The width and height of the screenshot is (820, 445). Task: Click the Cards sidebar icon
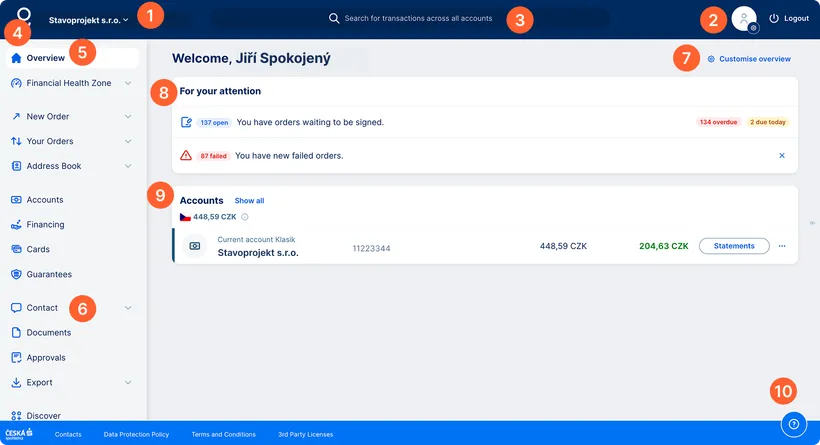pyautogui.click(x=16, y=249)
